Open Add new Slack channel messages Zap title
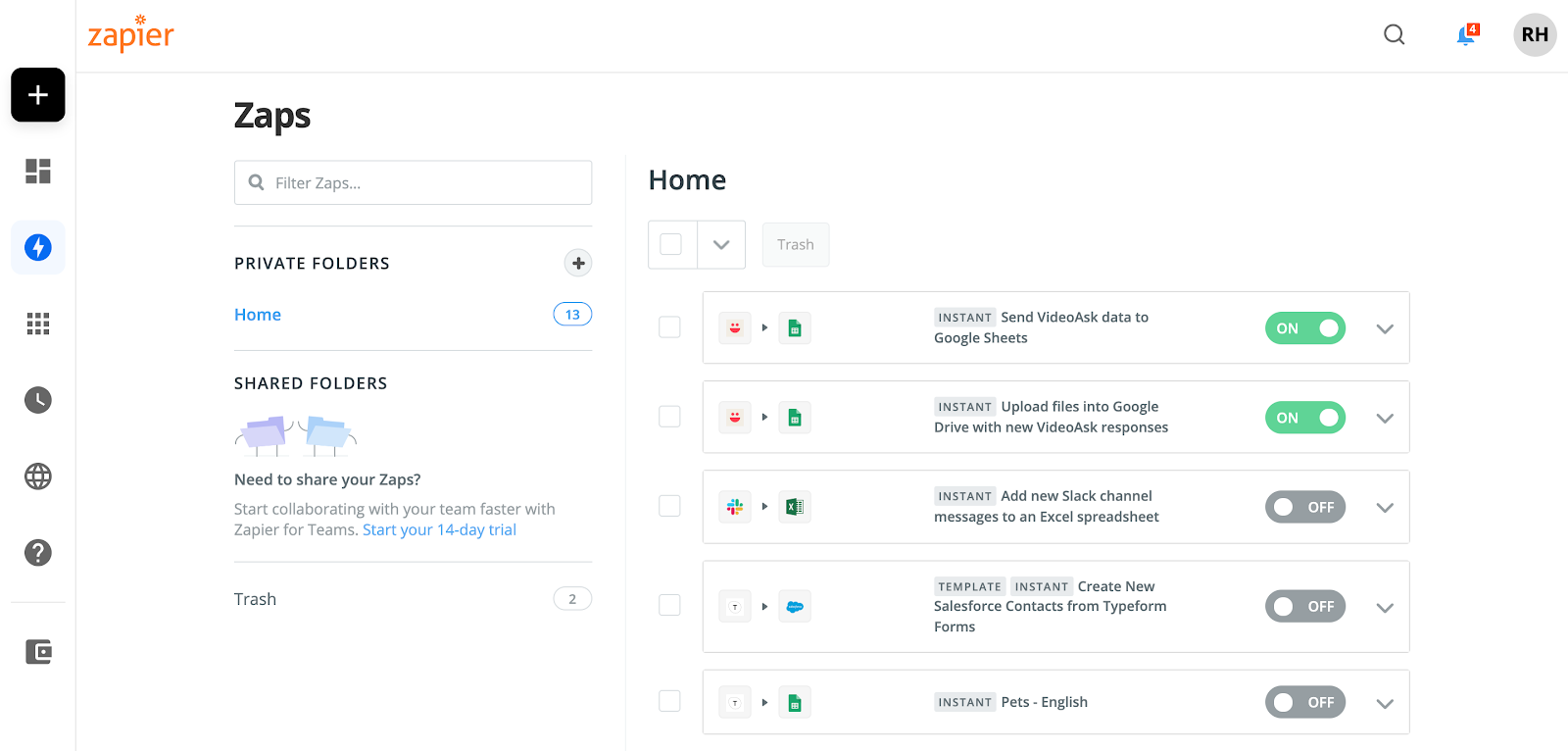The height and width of the screenshot is (751, 1568). tap(1046, 506)
